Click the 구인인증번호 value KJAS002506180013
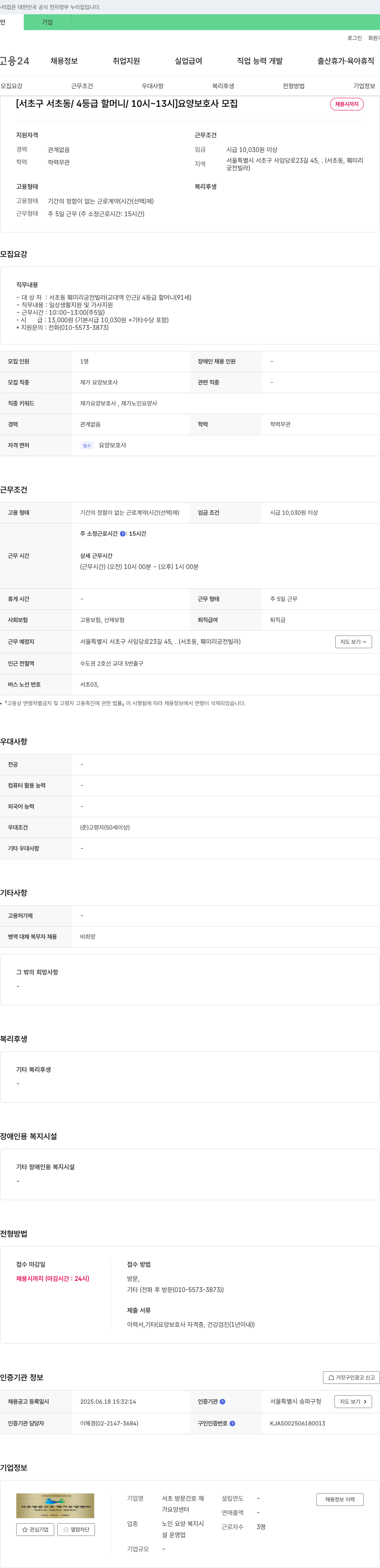 click(x=297, y=1424)
